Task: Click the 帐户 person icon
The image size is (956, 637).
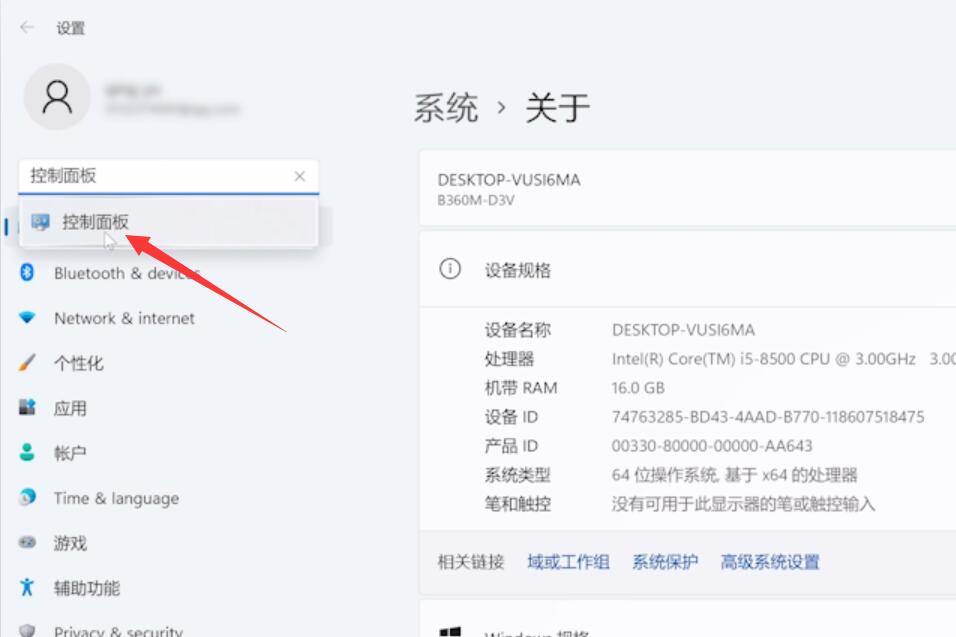Action: click(27, 452)
